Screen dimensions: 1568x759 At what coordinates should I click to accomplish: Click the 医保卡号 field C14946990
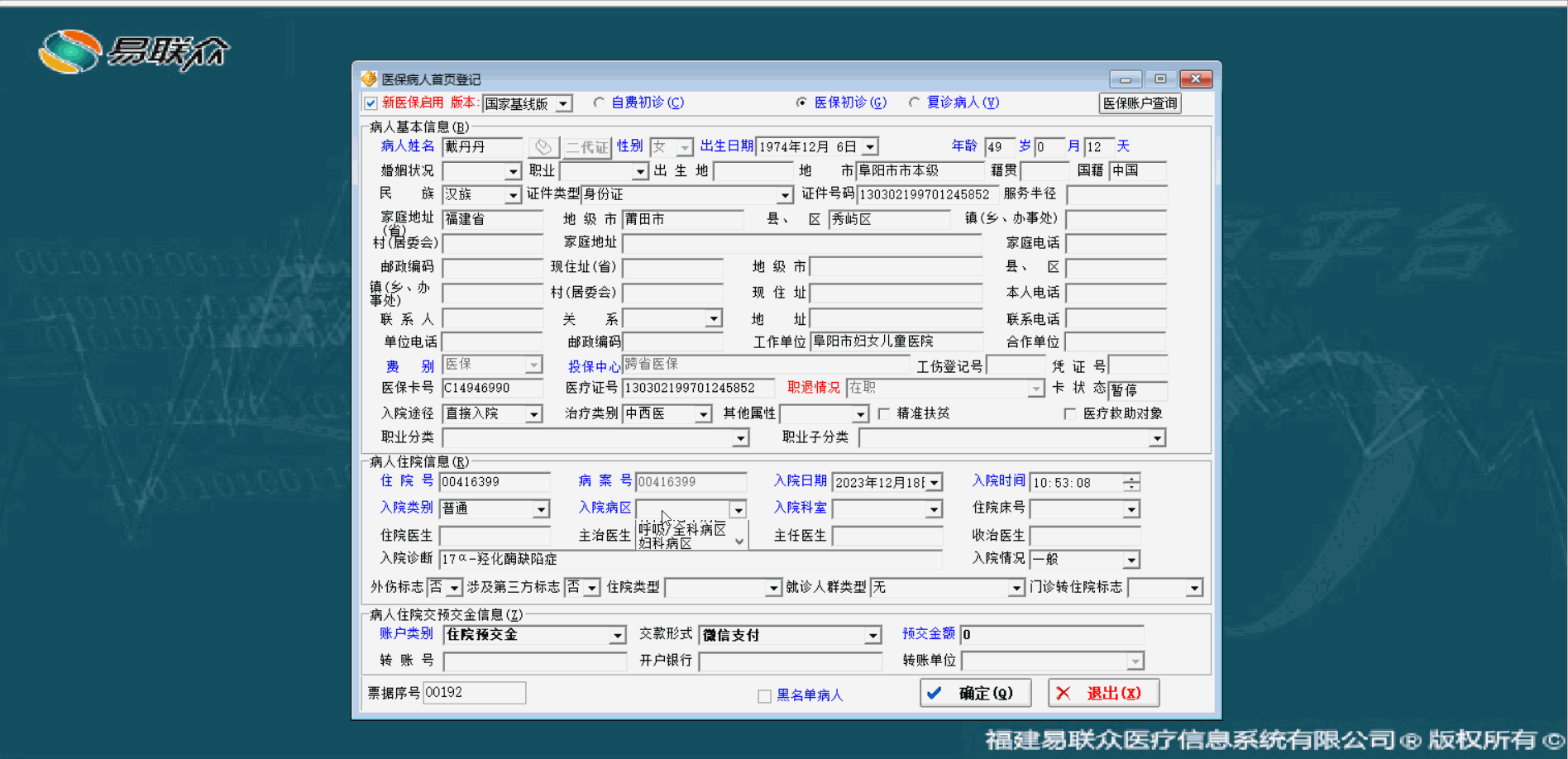pyautogui.click(x=493, y=389)
